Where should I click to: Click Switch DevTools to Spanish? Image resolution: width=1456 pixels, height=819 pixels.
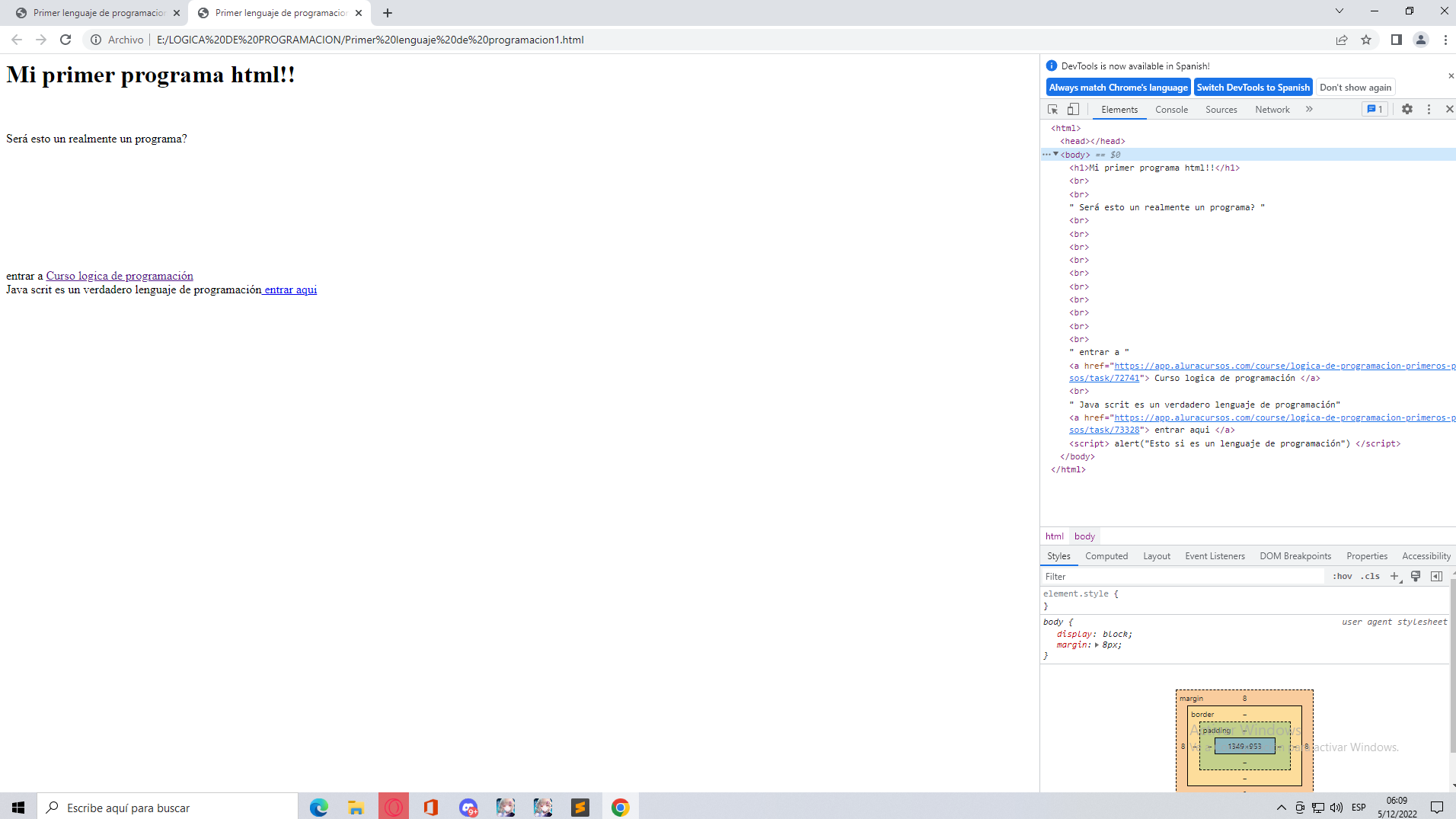coord(1253,88)
